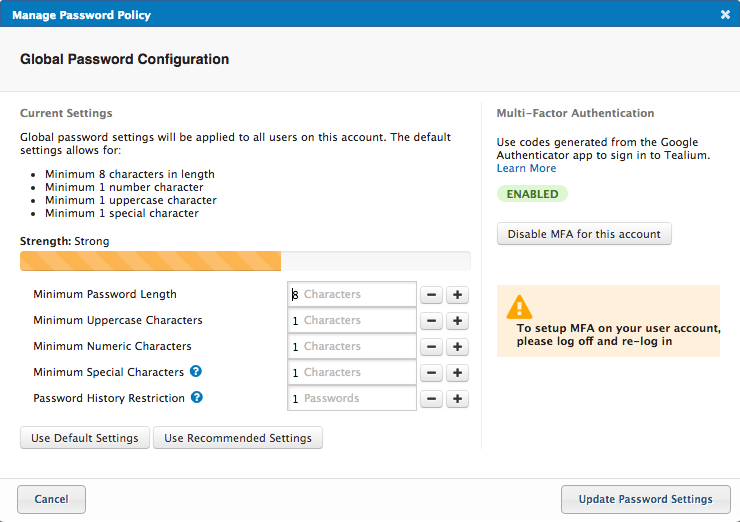Increase Minimum Special Characters value
740x522 pixels.
[457, 373]
